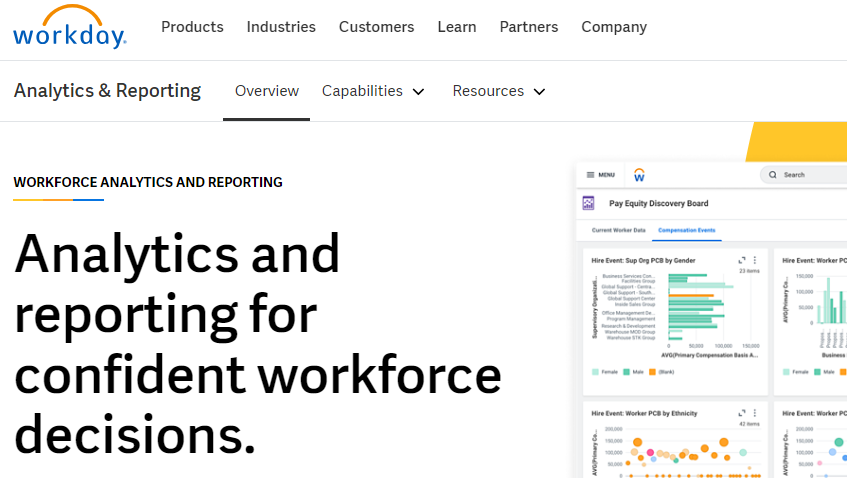Click the WORKFORCE ANALYTICS AND REPORTING heading
The height and width of the screenshot is (478, 847).
click(148, 183)
